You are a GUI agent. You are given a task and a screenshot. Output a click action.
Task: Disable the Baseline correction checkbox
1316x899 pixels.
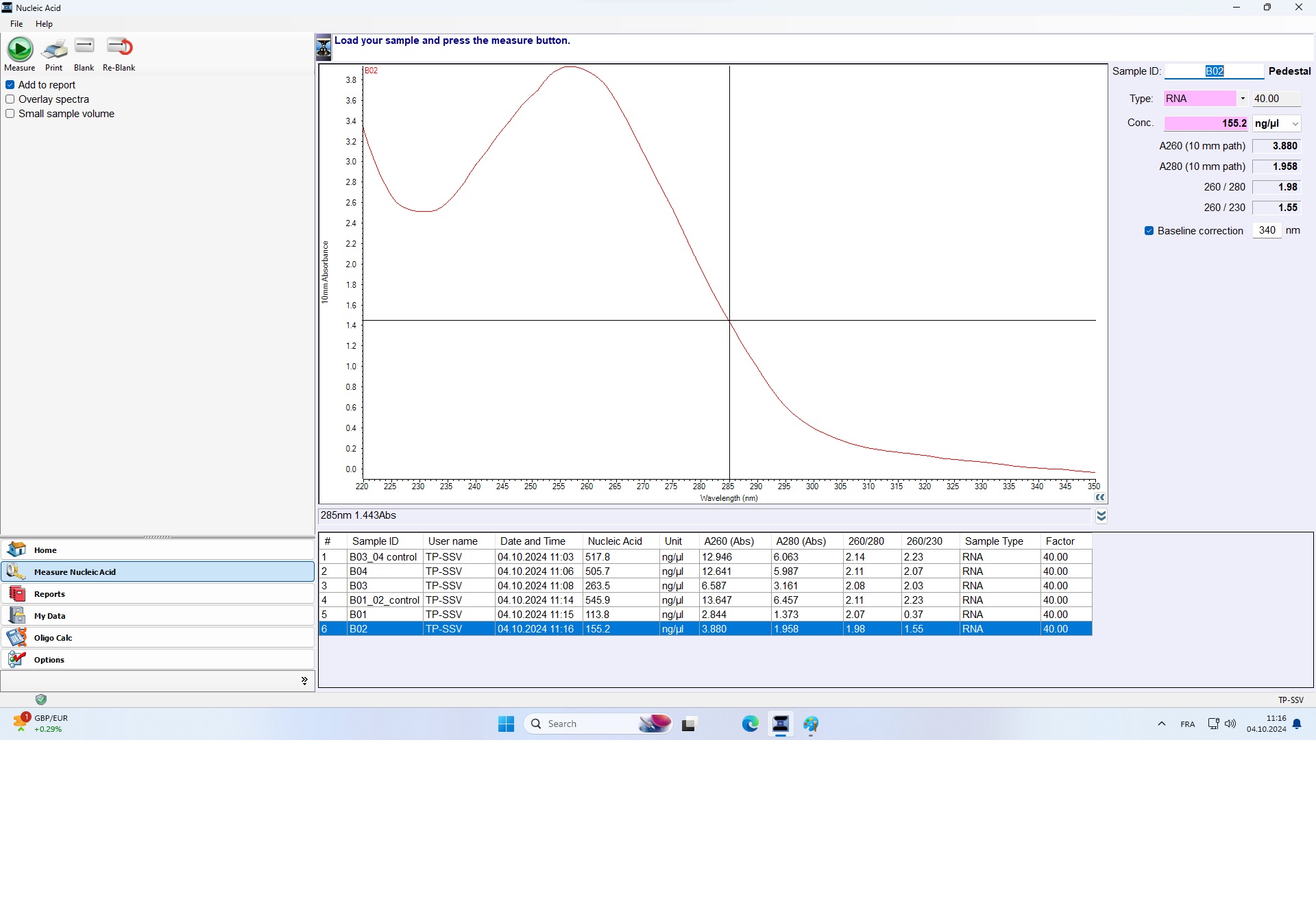click(1149, 231)
